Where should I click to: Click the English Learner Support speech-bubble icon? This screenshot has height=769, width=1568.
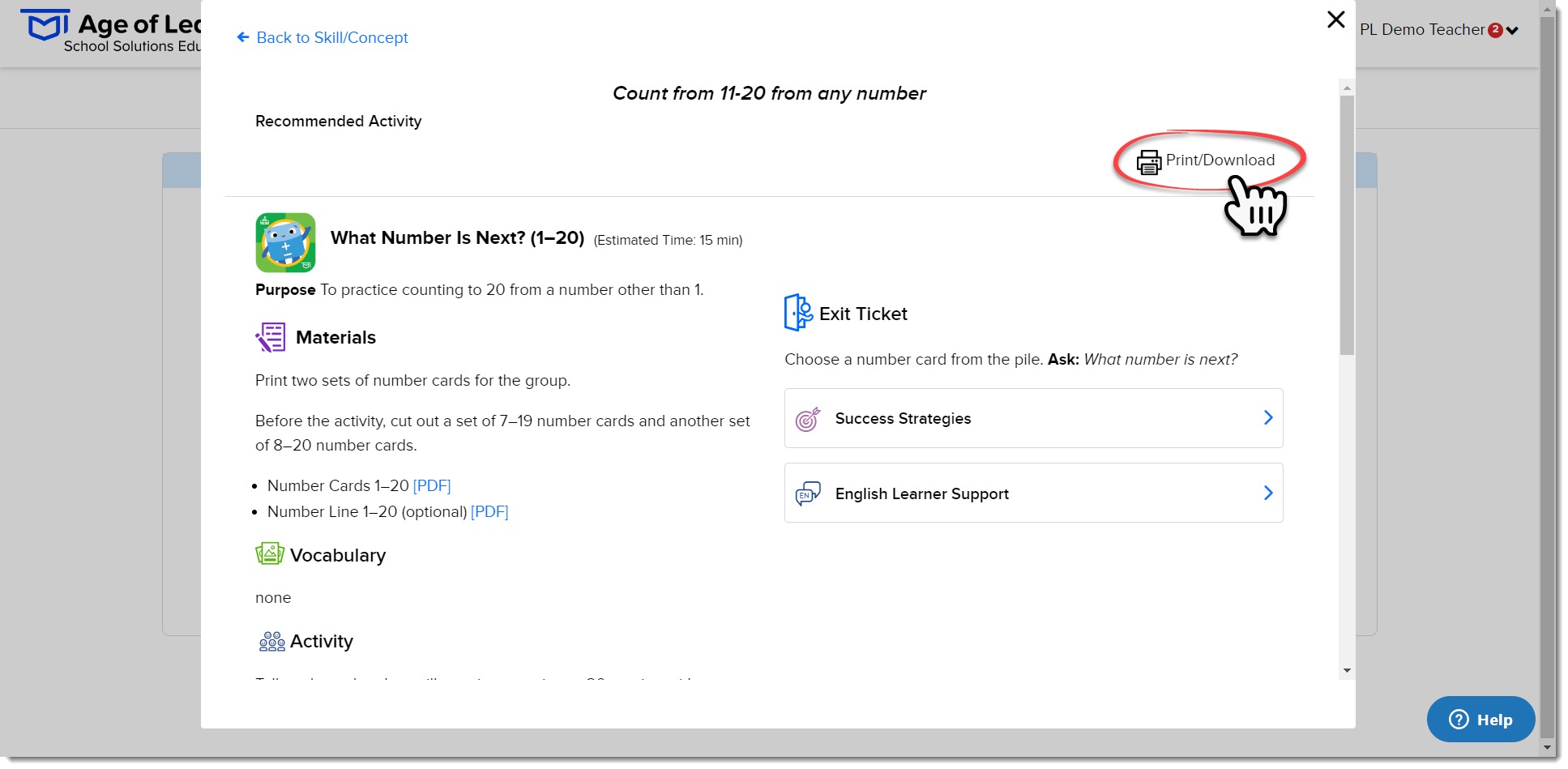pos(808,493)
